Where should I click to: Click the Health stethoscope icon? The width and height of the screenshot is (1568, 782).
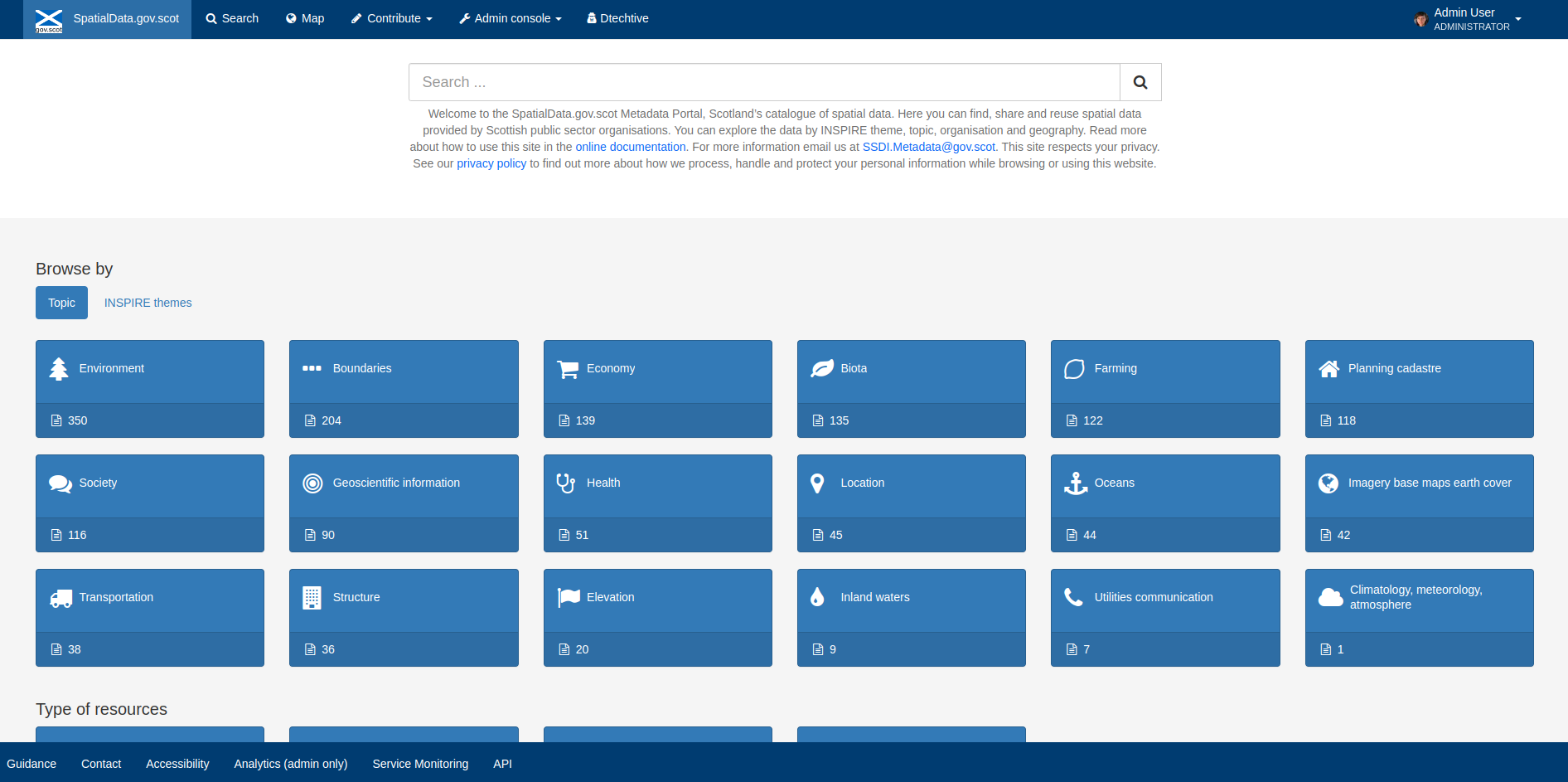(566, 483)
